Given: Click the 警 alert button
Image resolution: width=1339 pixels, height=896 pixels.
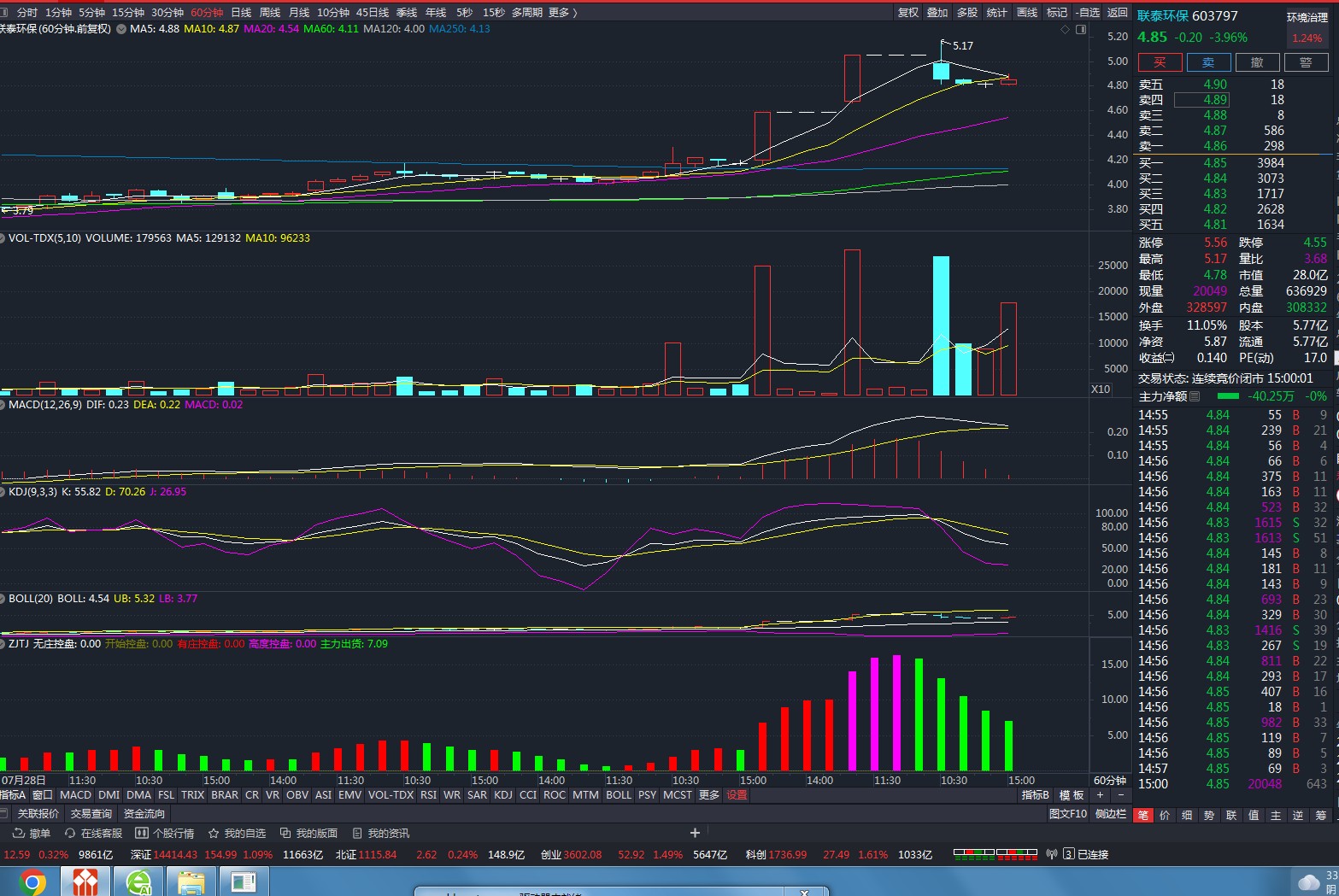Looking at the screenshot, I should pyautogui.click(x=1306, y=62).
